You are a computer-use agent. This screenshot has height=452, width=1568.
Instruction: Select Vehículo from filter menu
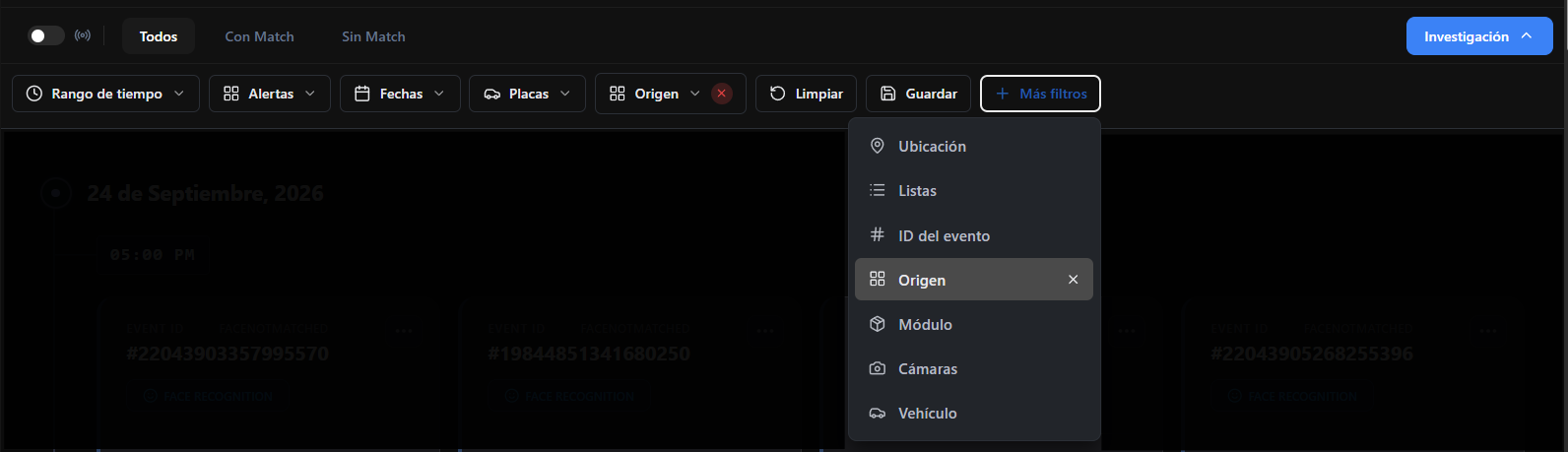coord(974,413)
